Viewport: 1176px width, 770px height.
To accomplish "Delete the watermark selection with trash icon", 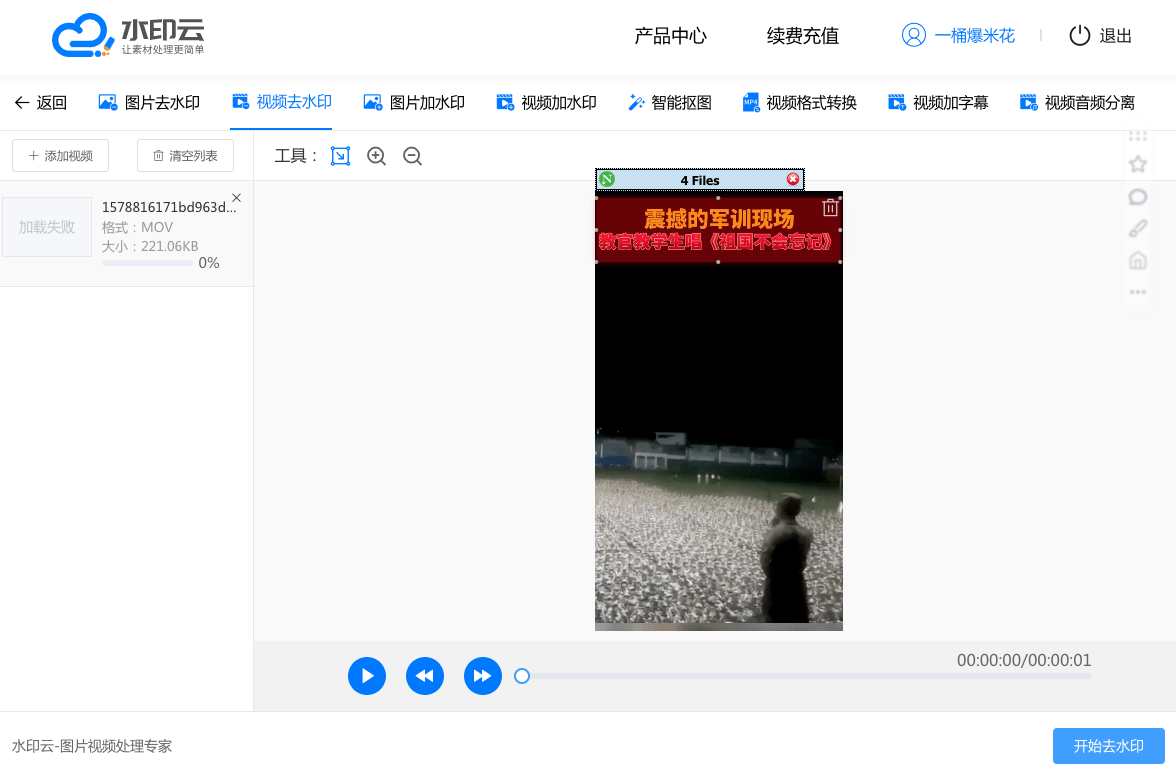I will [x=830, y=208].
